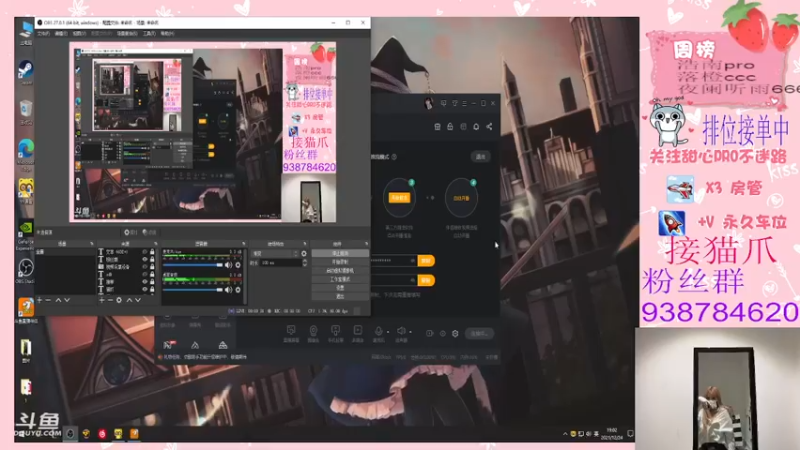Open the source Filters button in OBS

coord(149,232)
